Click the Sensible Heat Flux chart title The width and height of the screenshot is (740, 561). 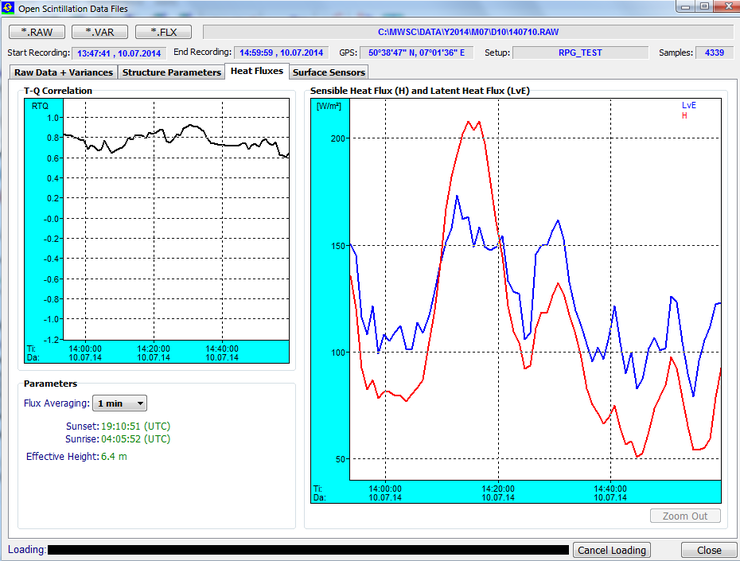(x=420, y=91)
